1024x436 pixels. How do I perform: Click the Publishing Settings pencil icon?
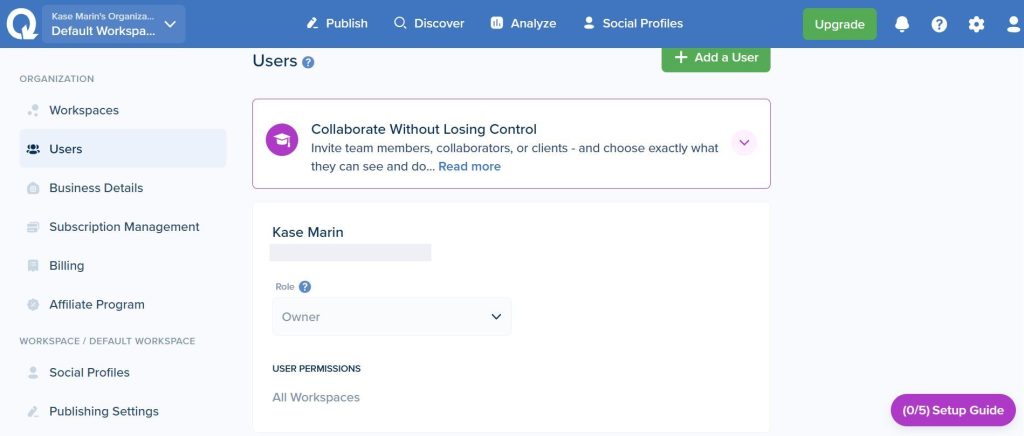(x=33, y=411)
